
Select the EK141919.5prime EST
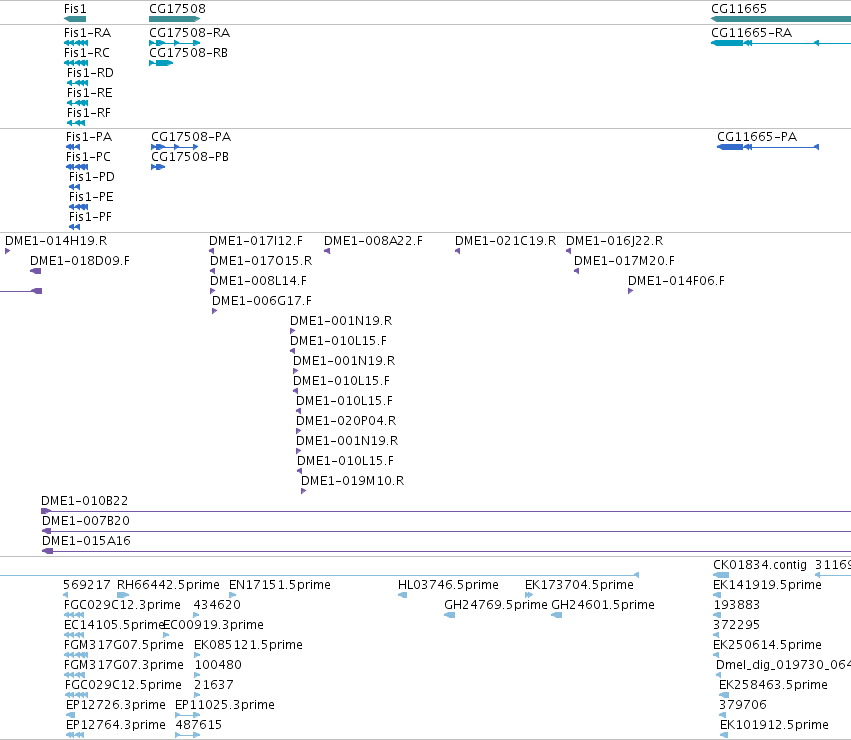pyautogui.click(x=767, y=585)
